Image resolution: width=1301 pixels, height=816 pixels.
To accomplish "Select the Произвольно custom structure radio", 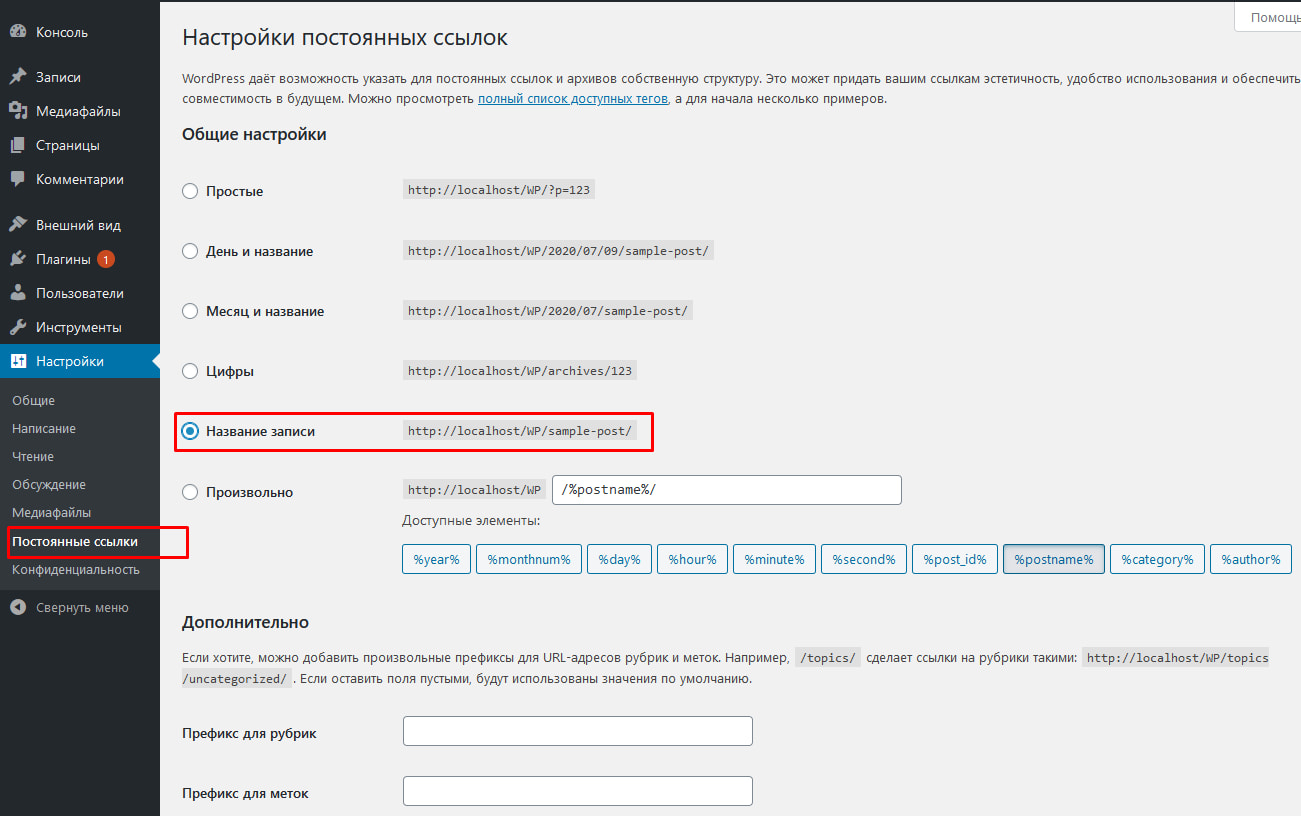I will tap(190, 492).
